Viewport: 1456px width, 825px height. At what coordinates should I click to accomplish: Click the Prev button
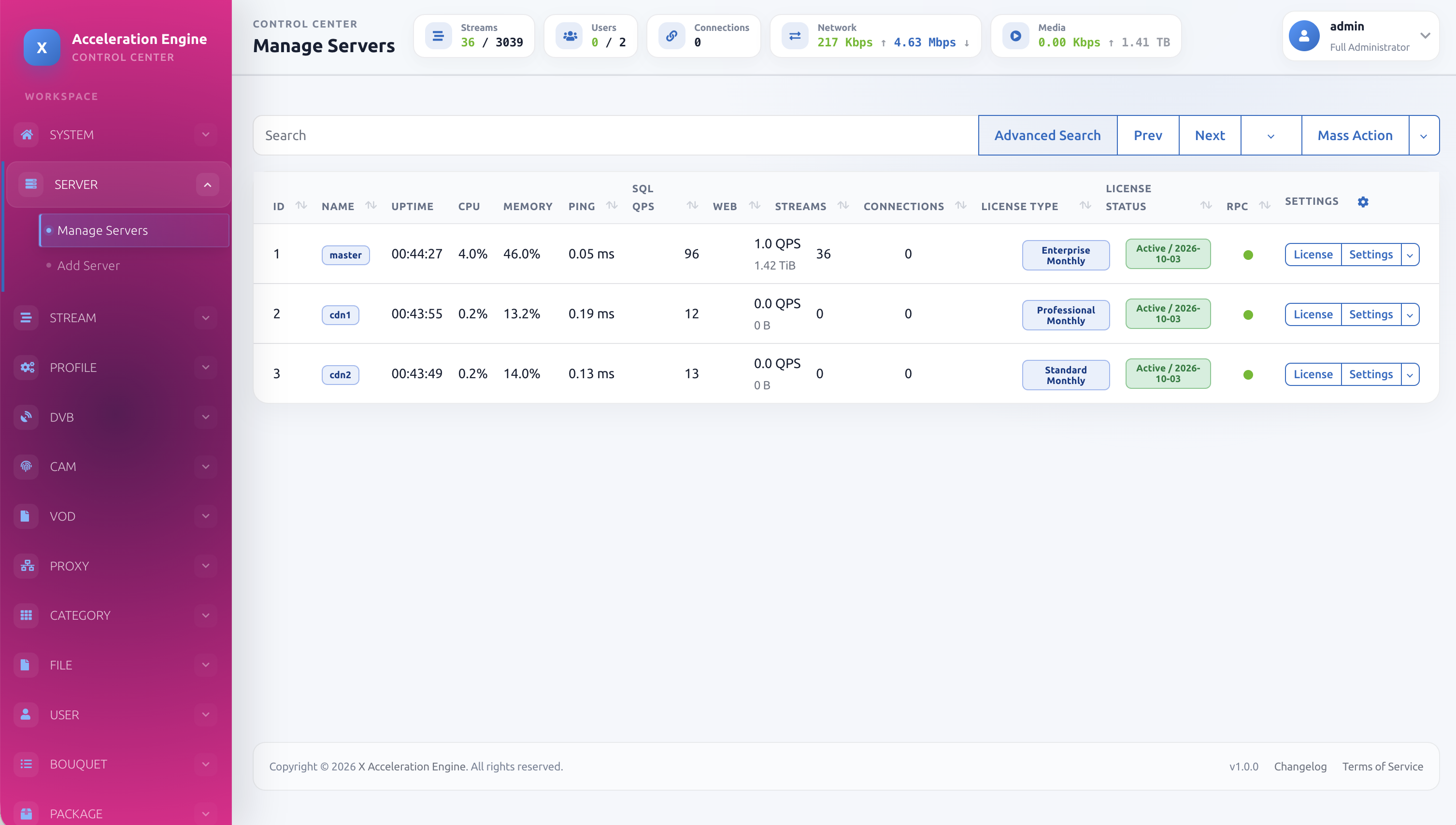click(1148, 135)
